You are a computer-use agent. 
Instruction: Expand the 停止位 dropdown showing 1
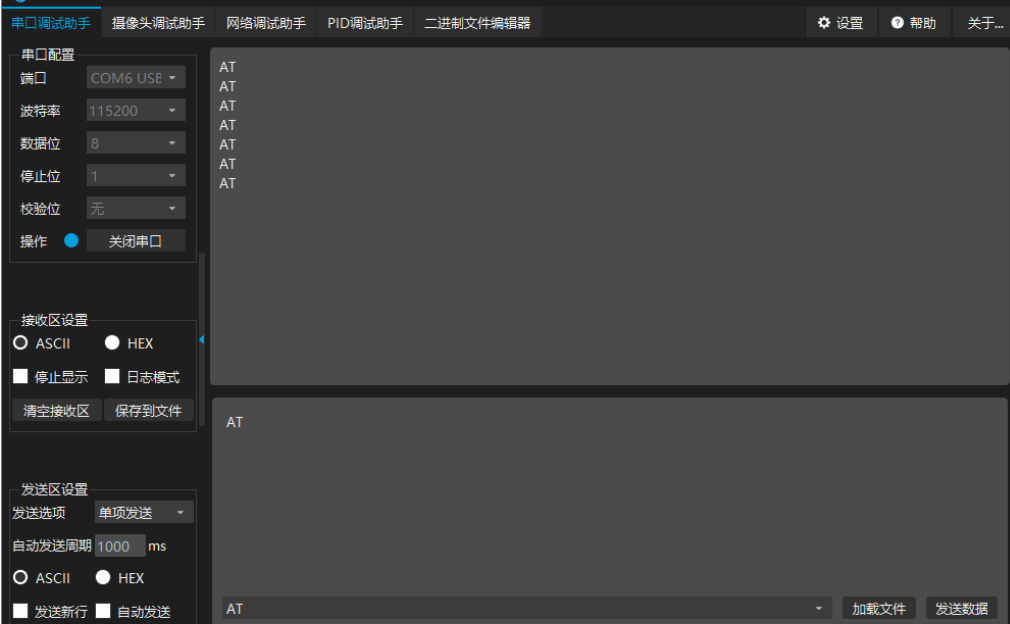click(136, 176)
